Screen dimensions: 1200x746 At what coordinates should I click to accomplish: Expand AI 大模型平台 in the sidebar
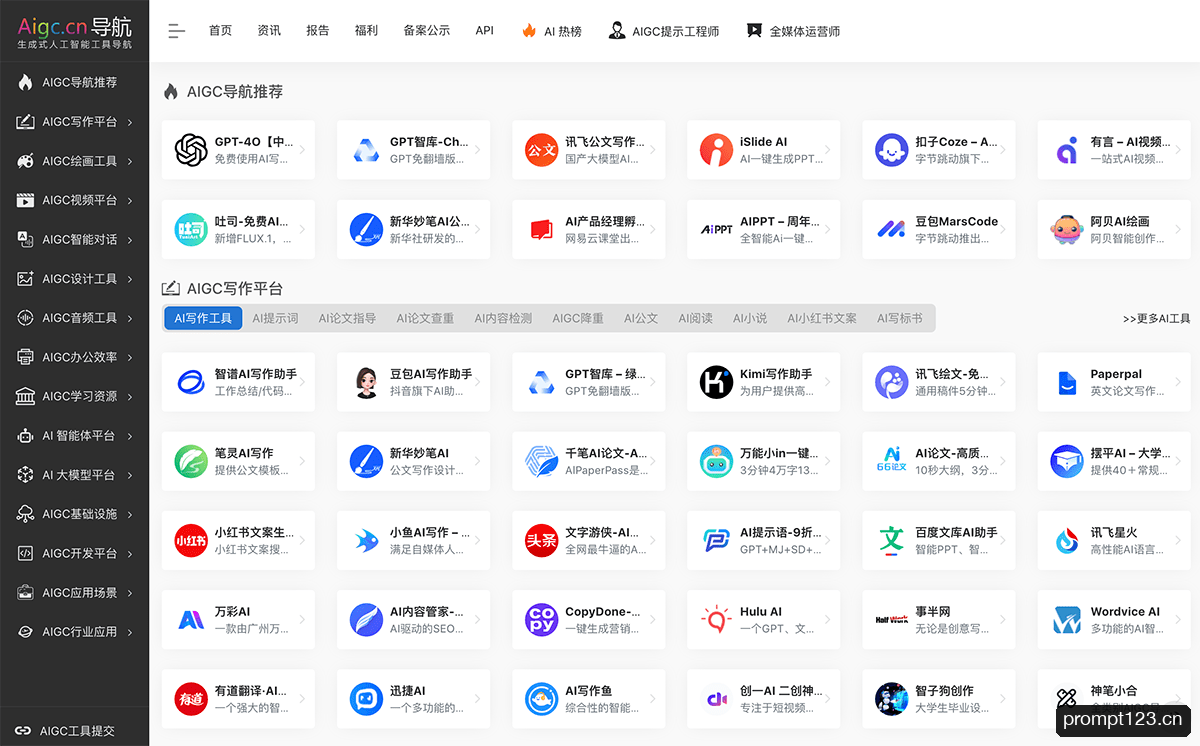(74, 475)
